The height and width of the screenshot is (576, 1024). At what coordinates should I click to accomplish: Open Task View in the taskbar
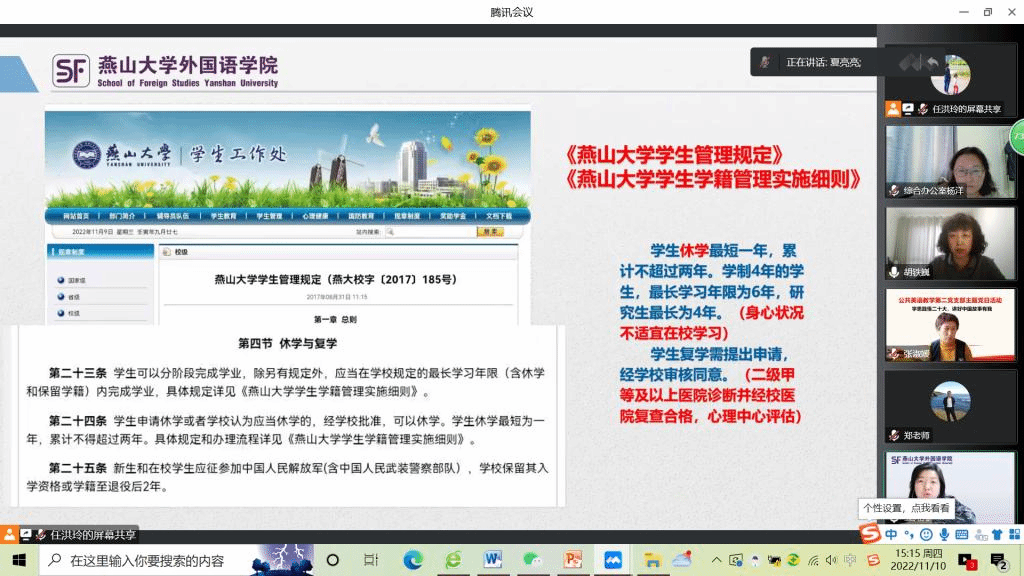(x=371, y=560)
